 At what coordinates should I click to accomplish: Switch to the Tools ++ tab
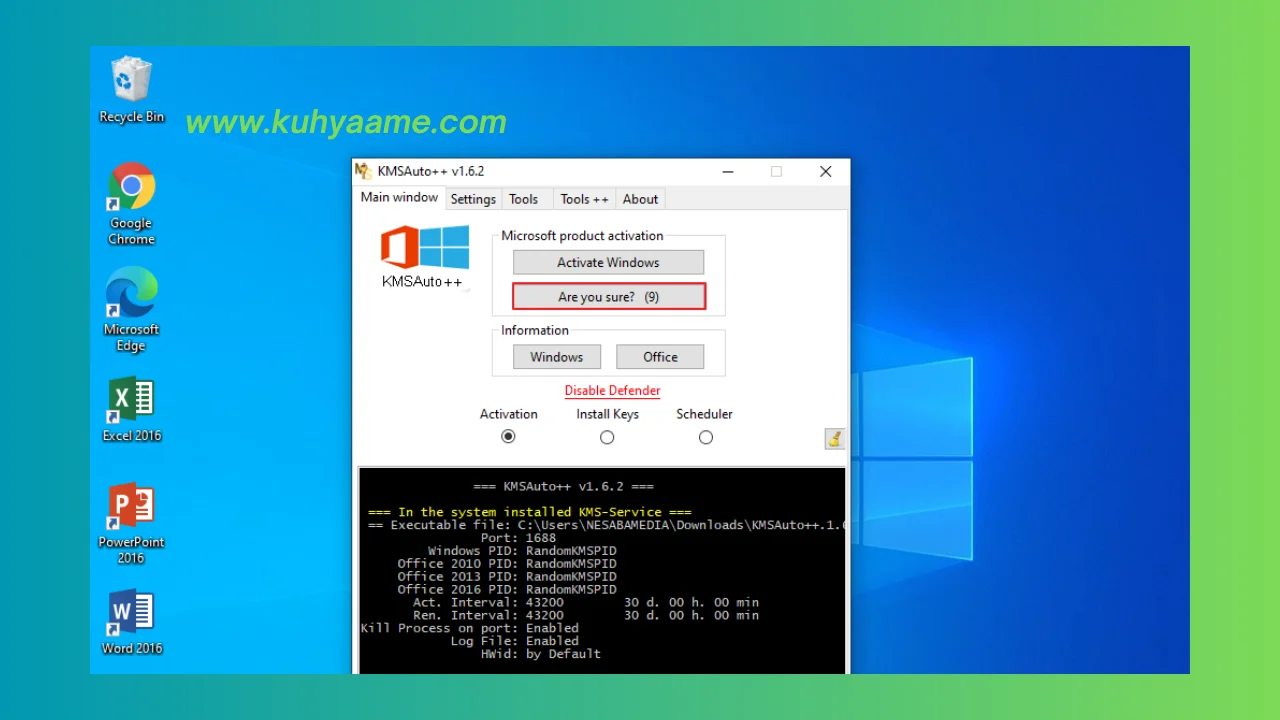click(584, 199)
